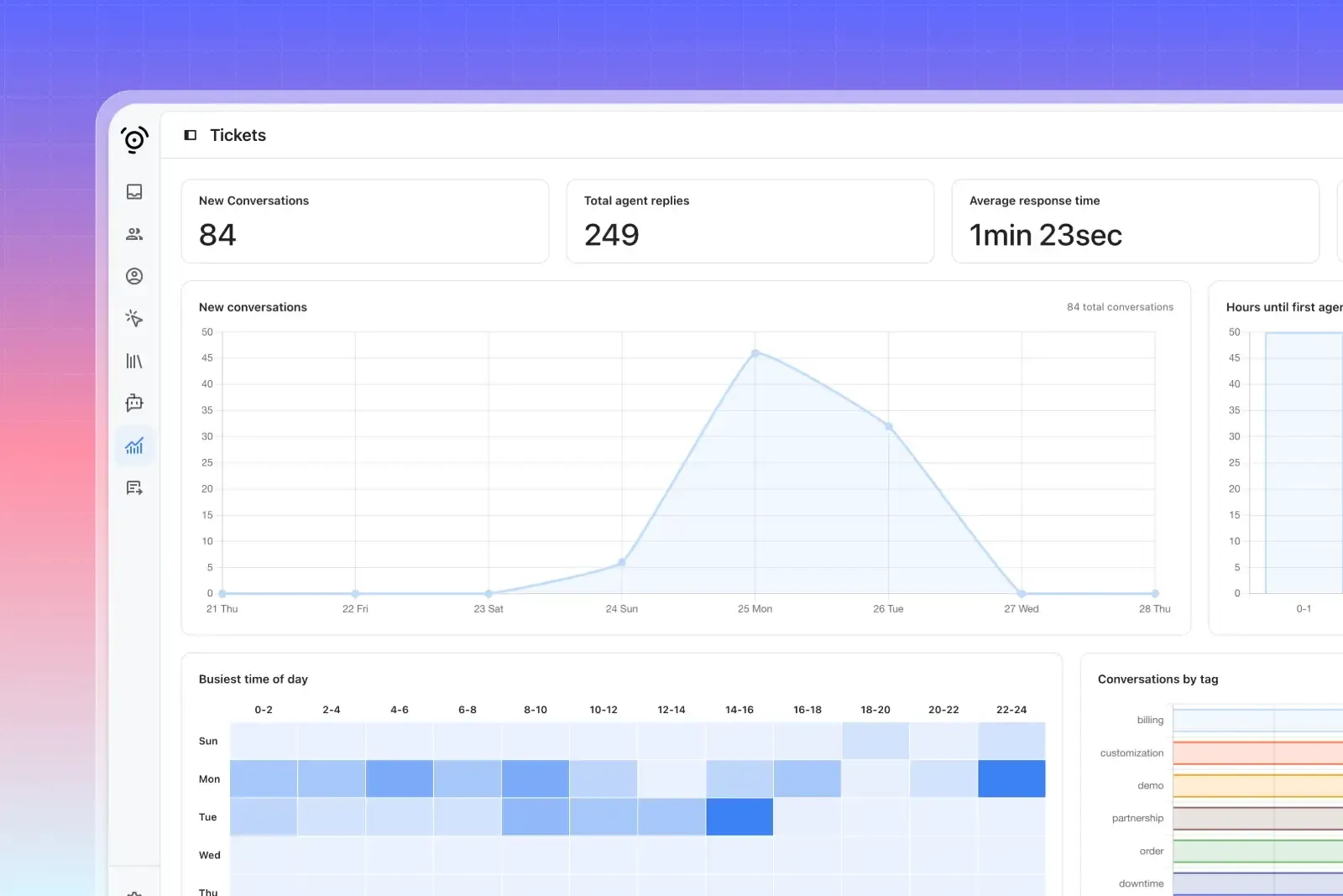1343x896 pixels.
Task: Click the 21 Thu data point
Action: [222, 593]
